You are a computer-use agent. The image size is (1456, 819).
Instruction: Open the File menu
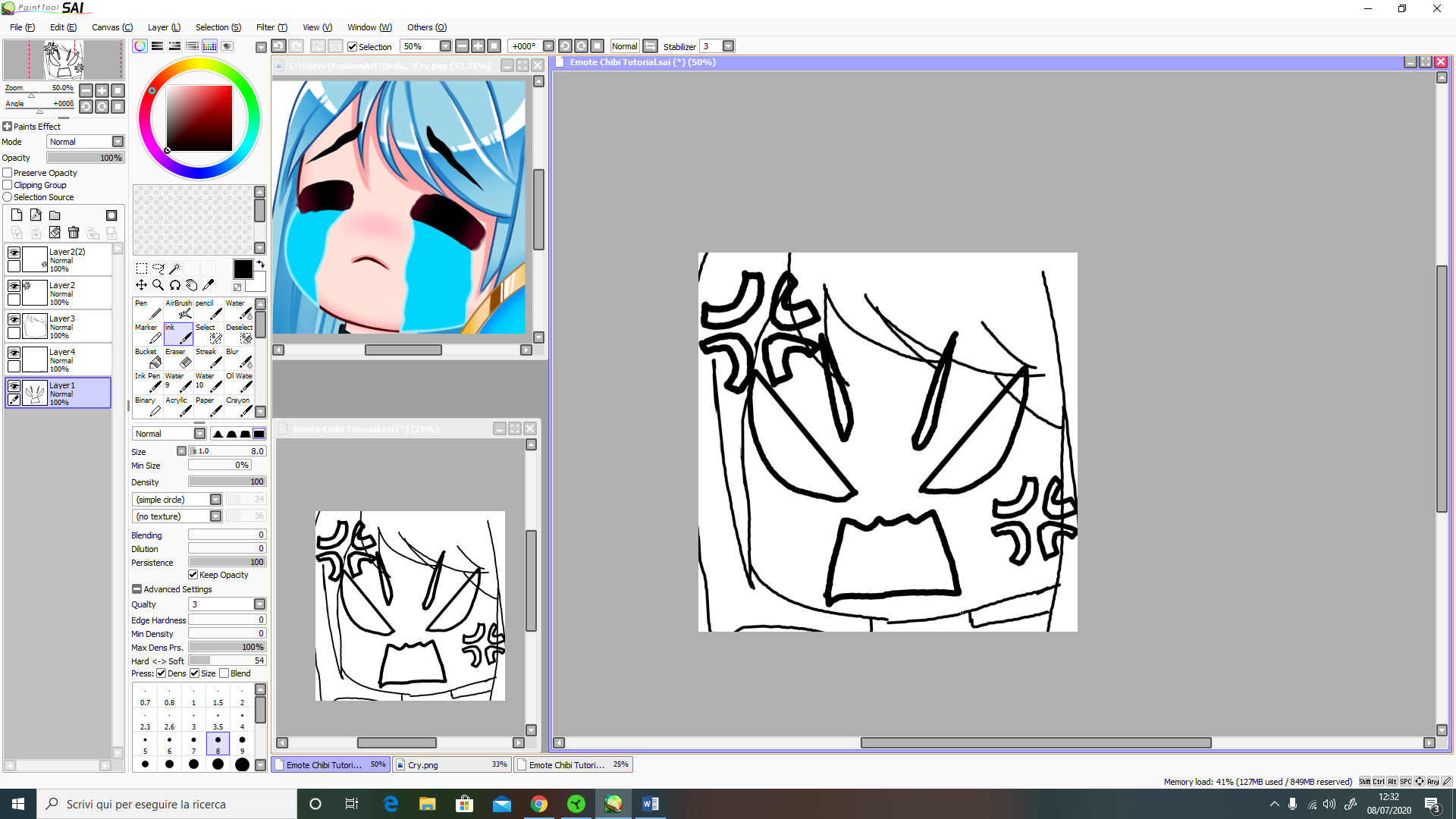click(22, 27)
